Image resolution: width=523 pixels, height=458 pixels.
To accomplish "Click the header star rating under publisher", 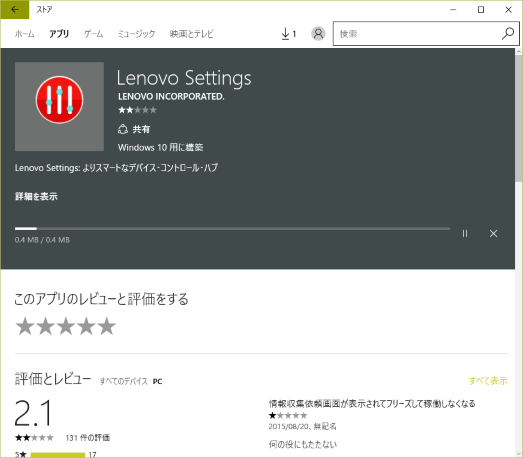I will point(137,110).
